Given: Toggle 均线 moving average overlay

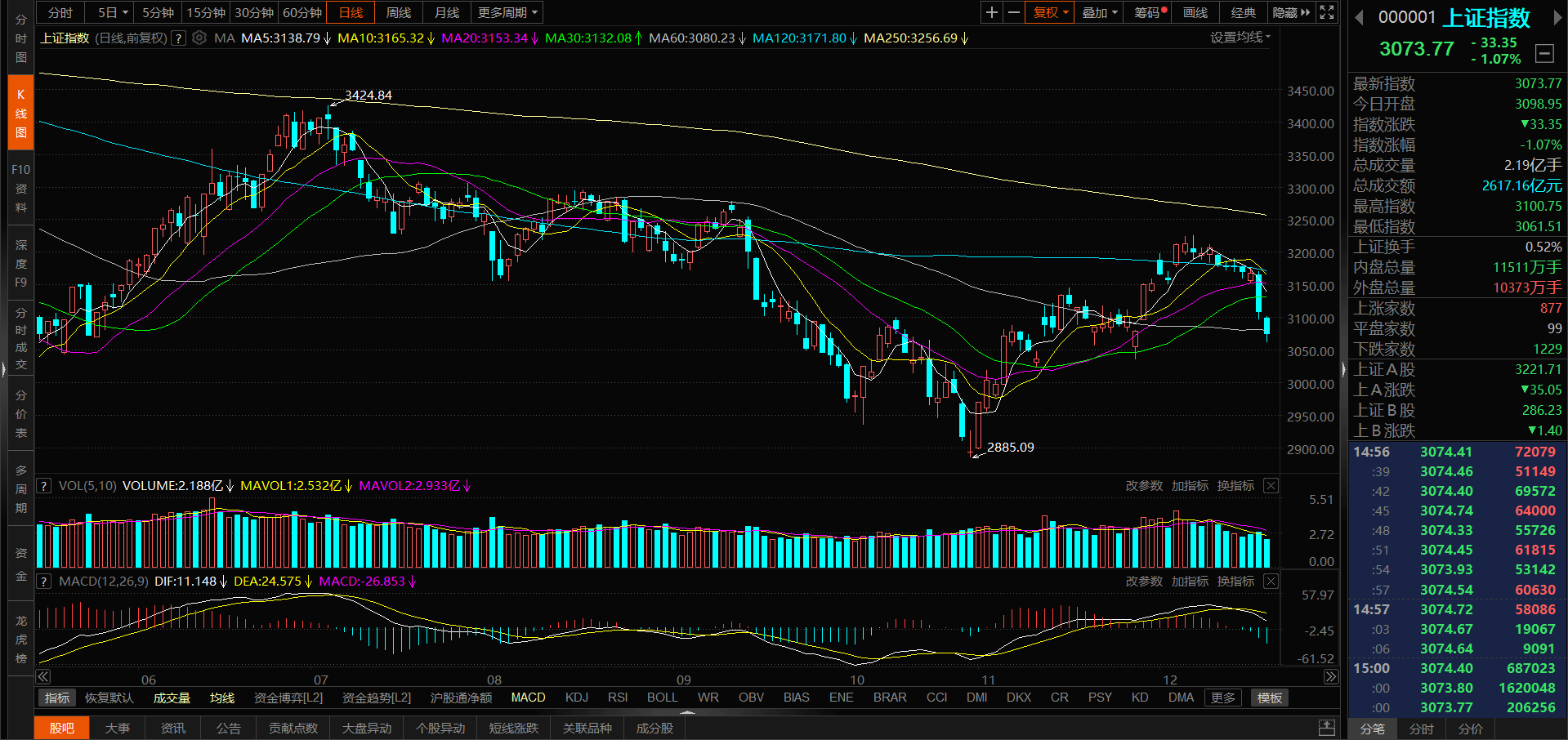Looking at the screenshot, I should pos(222,698).
